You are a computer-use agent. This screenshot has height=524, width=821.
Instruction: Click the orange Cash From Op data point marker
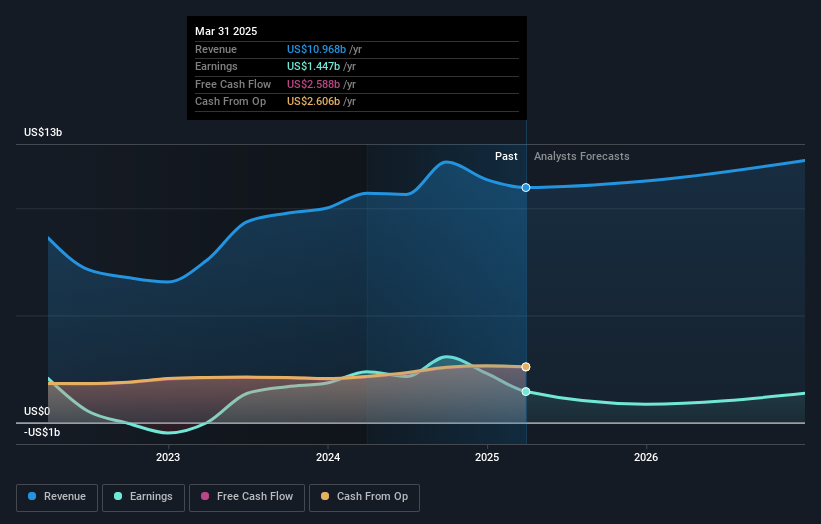(x=526, y=367)
